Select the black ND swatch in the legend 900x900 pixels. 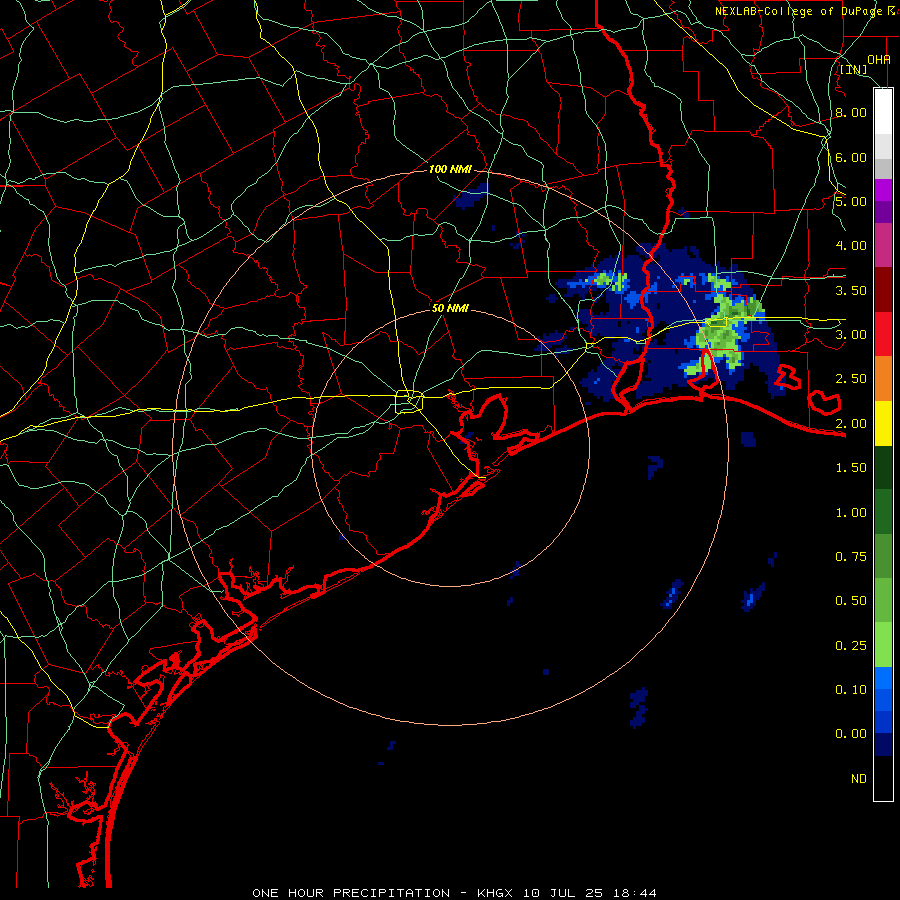tap(883, 778)
